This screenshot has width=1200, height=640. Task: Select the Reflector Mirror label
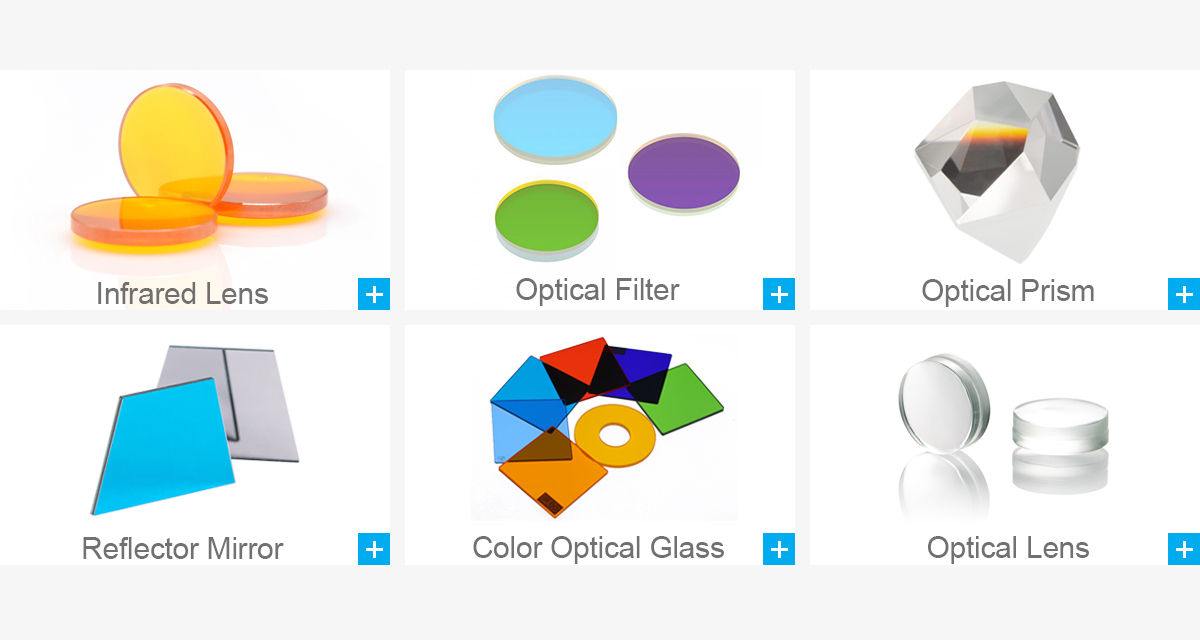click(182, 549)
